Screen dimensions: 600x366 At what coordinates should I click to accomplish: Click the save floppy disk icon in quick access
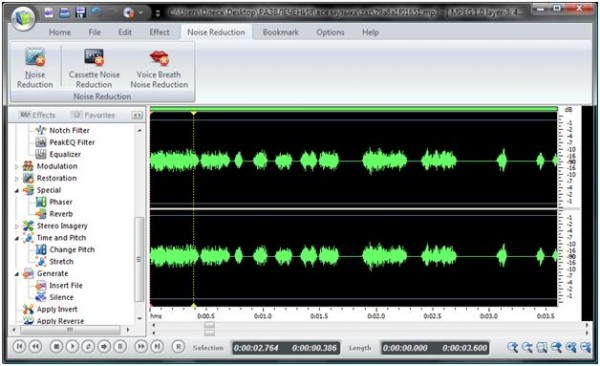click(80, 13)
